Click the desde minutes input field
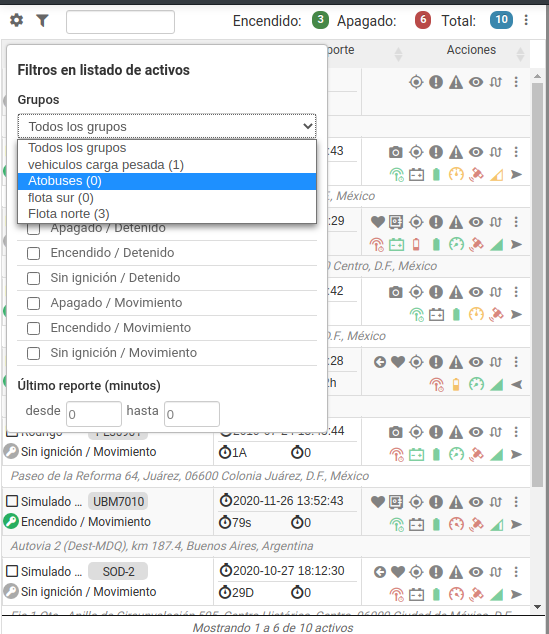This screenshot has width=549, height=634. coord(94,414)
